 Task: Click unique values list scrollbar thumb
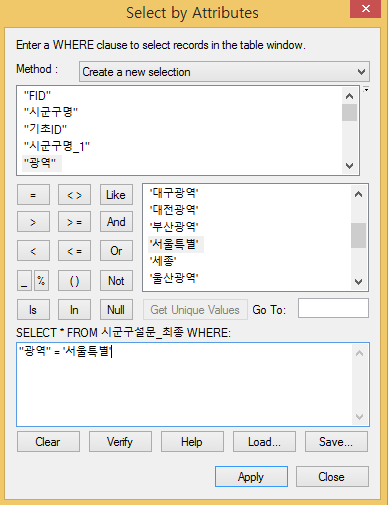[x=358, y=236]
